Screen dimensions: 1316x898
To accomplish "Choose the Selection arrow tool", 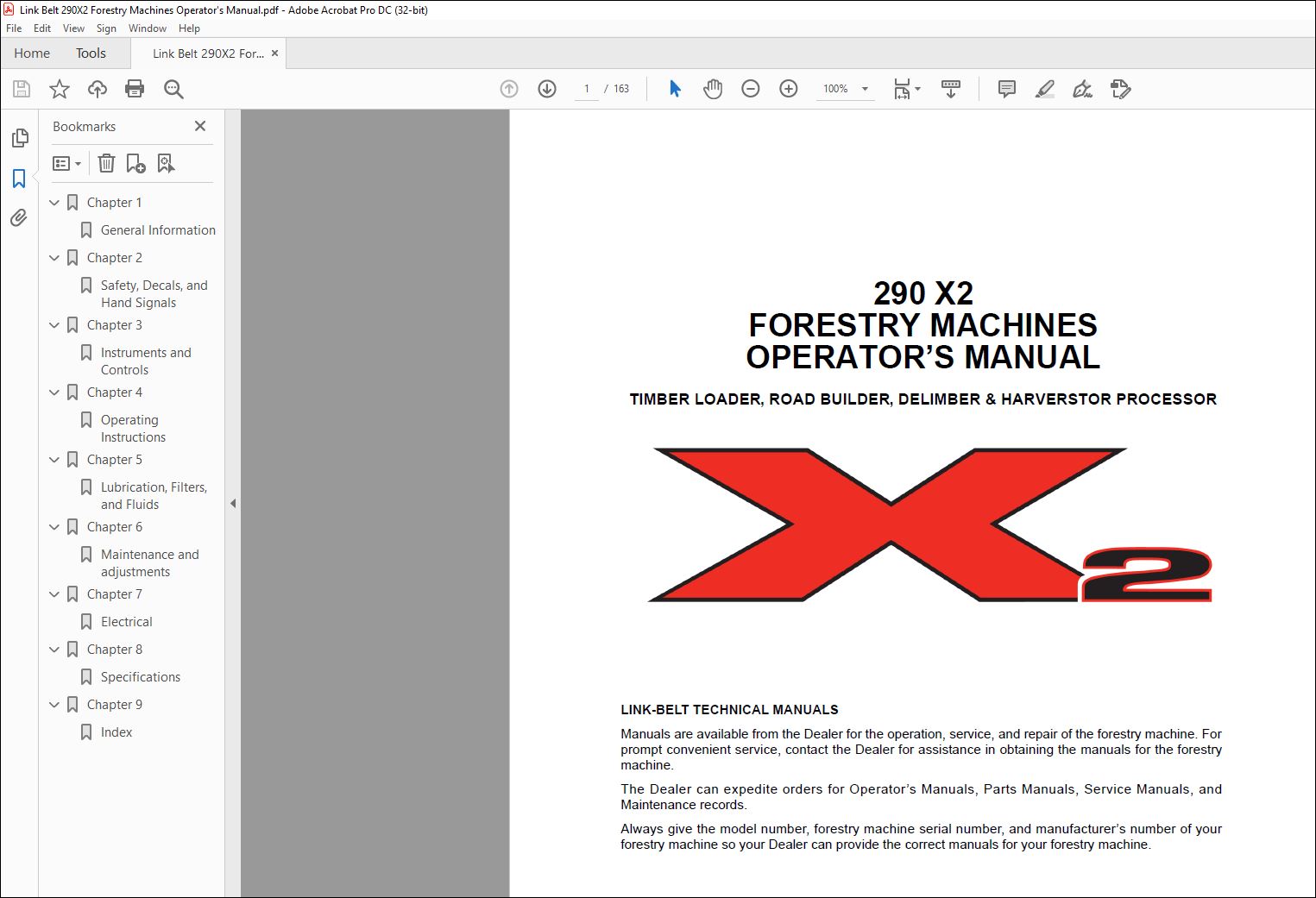I will (675, 89).
